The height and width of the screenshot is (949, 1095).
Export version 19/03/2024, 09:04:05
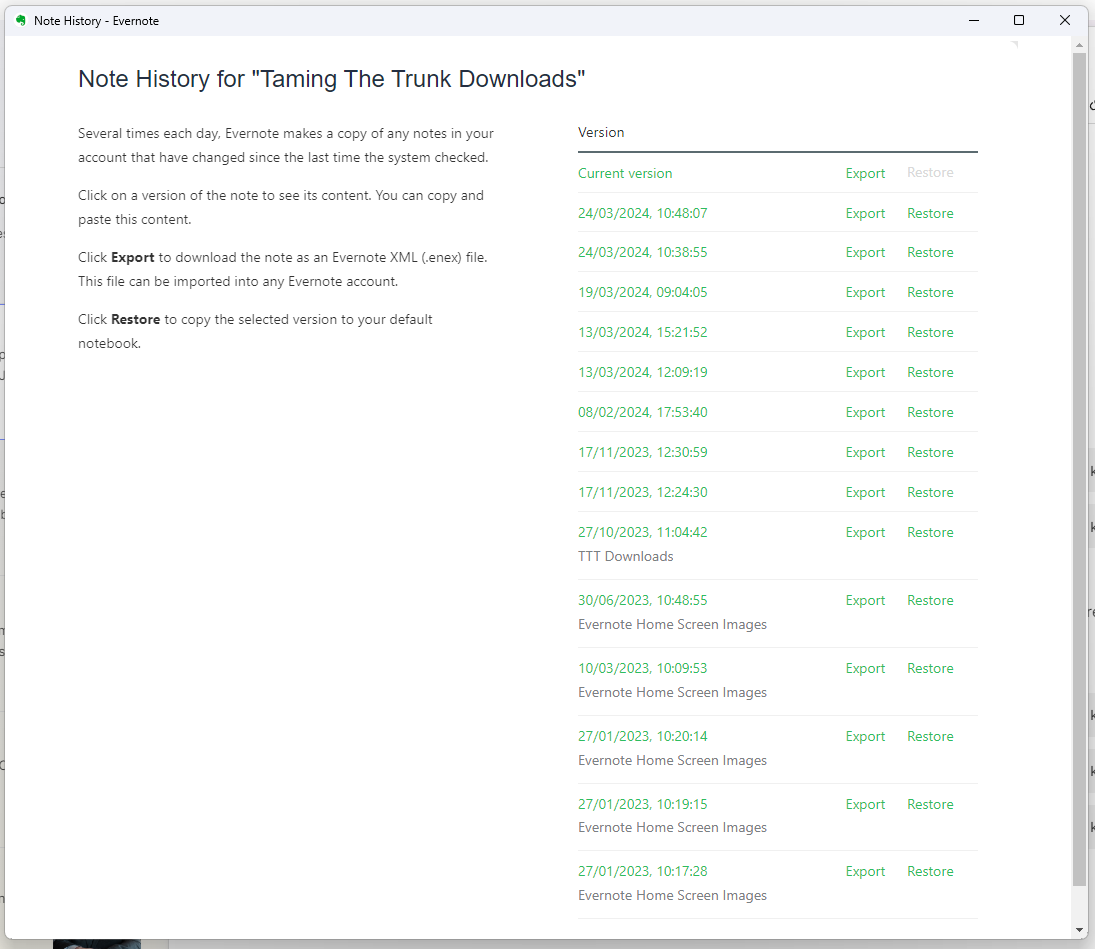(865, 292)
